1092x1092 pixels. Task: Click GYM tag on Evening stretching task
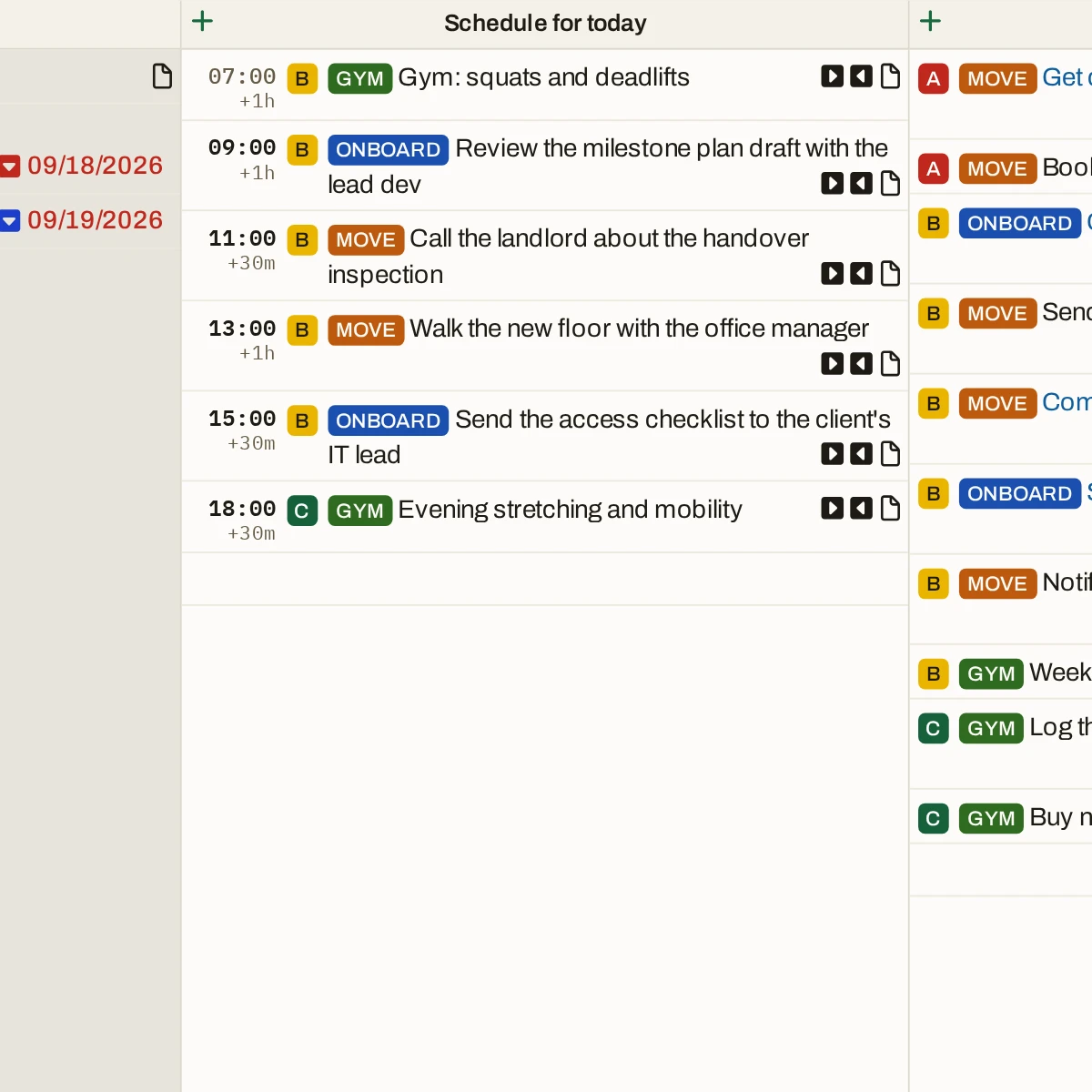[x=359, y=511]
